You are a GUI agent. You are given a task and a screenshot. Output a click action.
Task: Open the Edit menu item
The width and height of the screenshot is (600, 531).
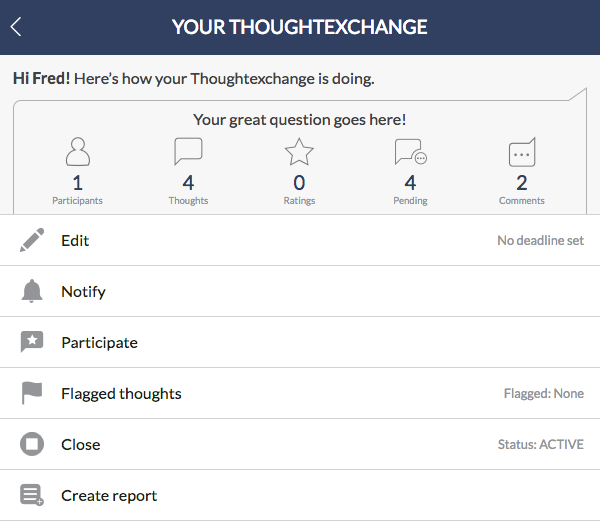click(x=300, y=240)
